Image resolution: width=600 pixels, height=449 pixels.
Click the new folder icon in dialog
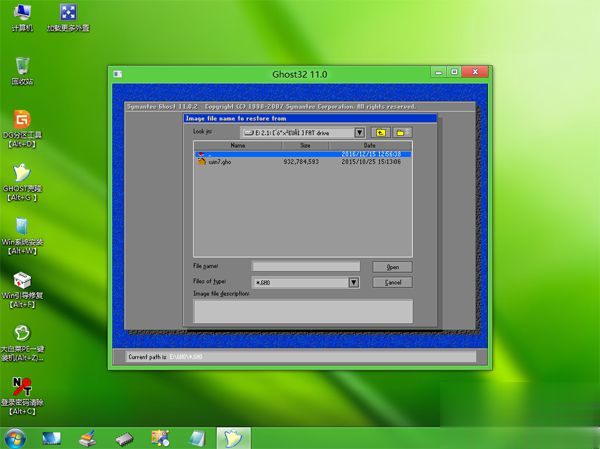pyautogui.click(x=402, y=132)
